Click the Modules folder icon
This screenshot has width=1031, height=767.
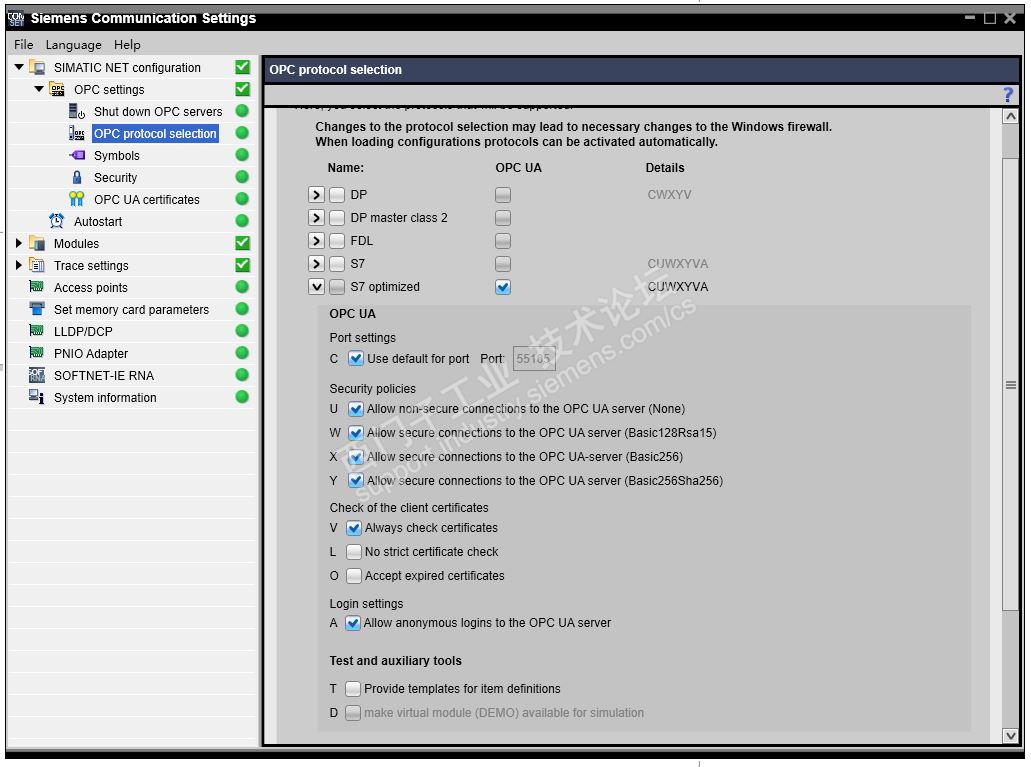coord(37,243)
